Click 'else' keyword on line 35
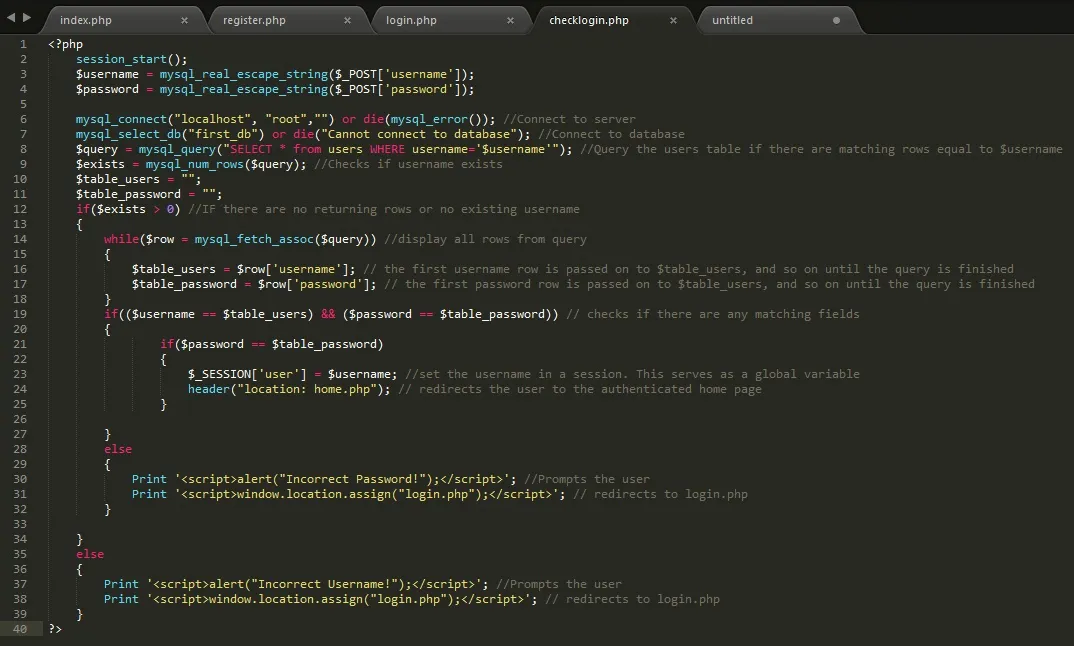1074x646 pixels. click(90, 554)
